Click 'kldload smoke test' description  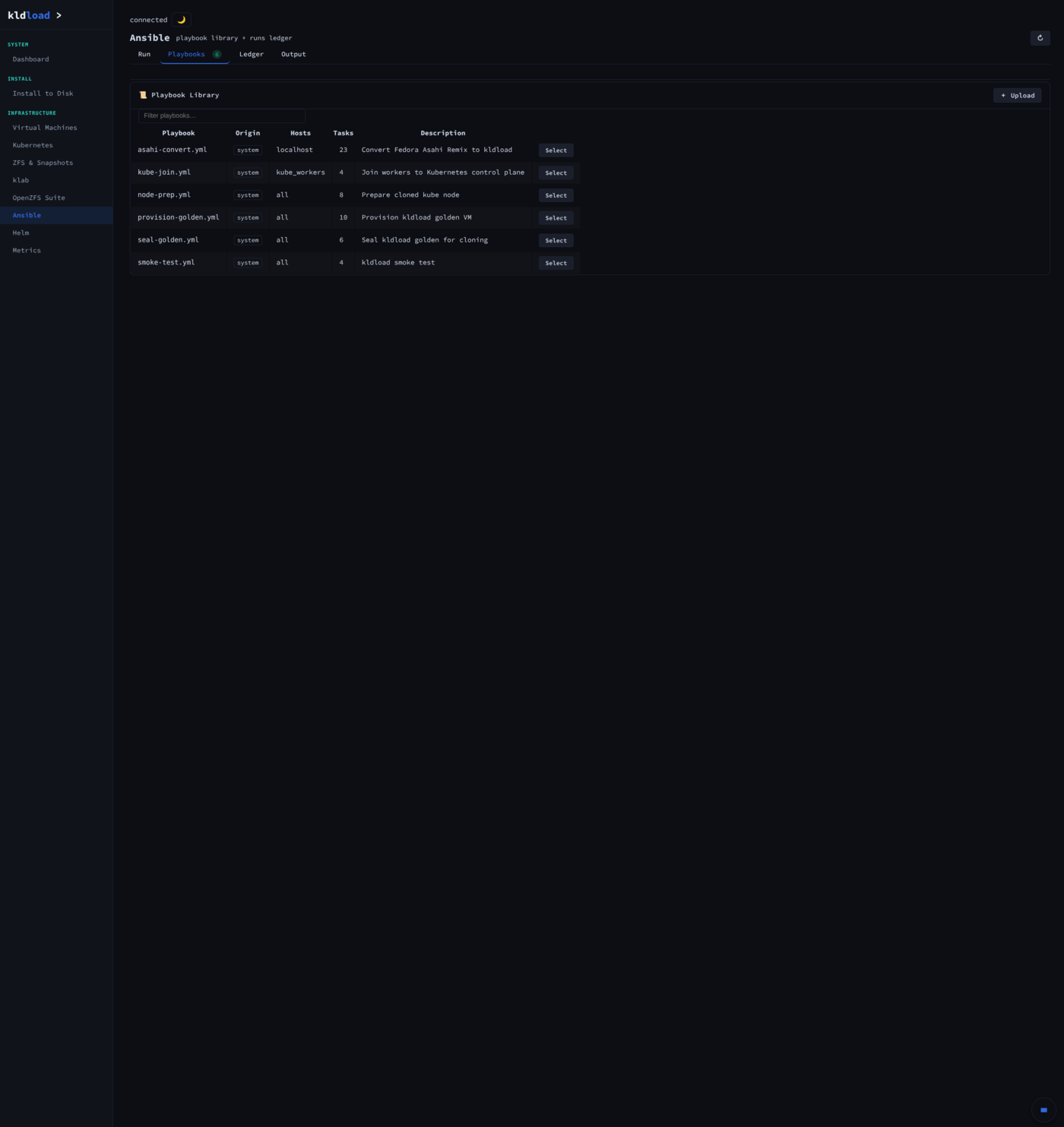pyautogui.click(x=398, y=262)
